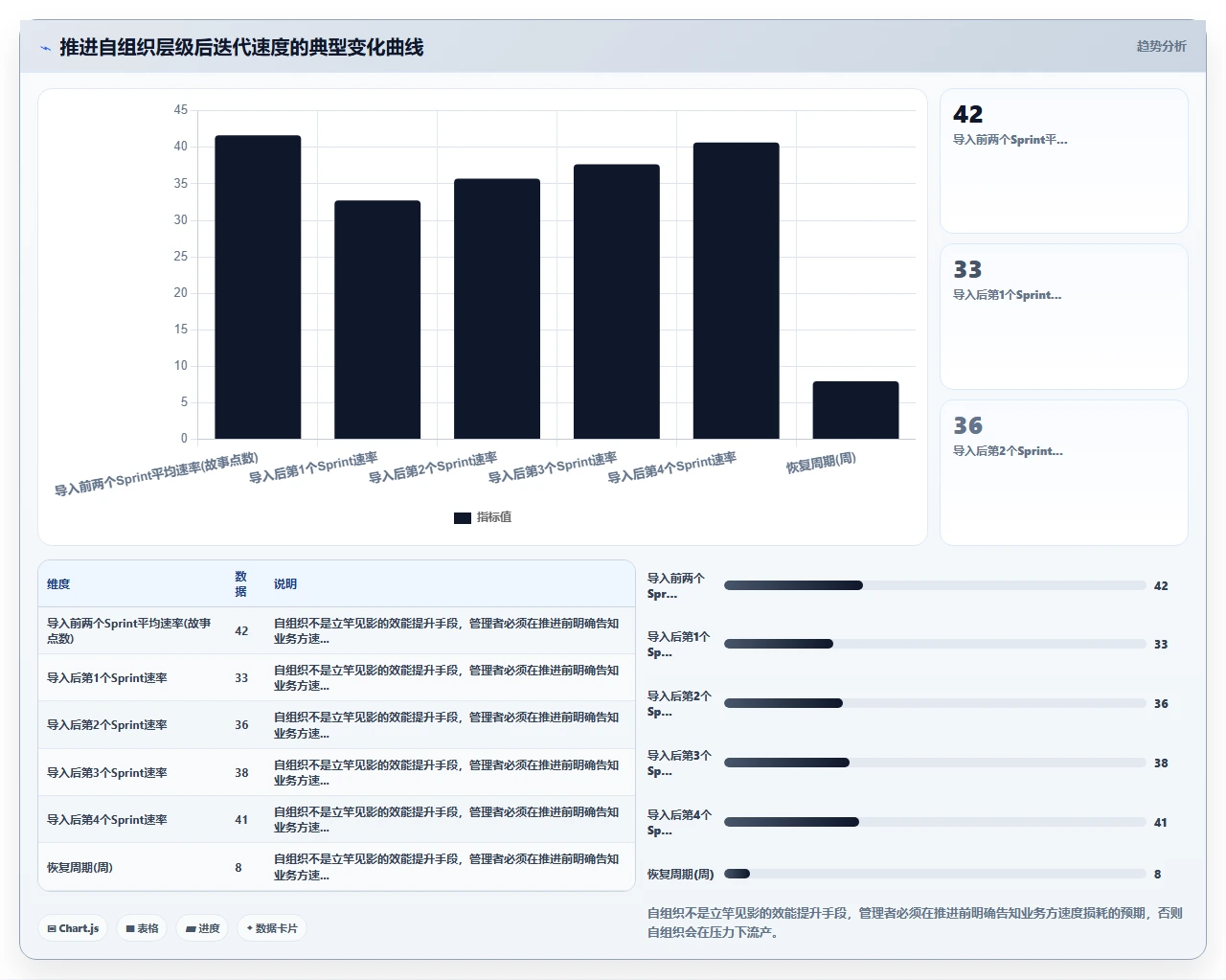Click the 趋势分析 tag in the header
1226x980 pixels.
pyautogui.click(x=1161, y=46)
